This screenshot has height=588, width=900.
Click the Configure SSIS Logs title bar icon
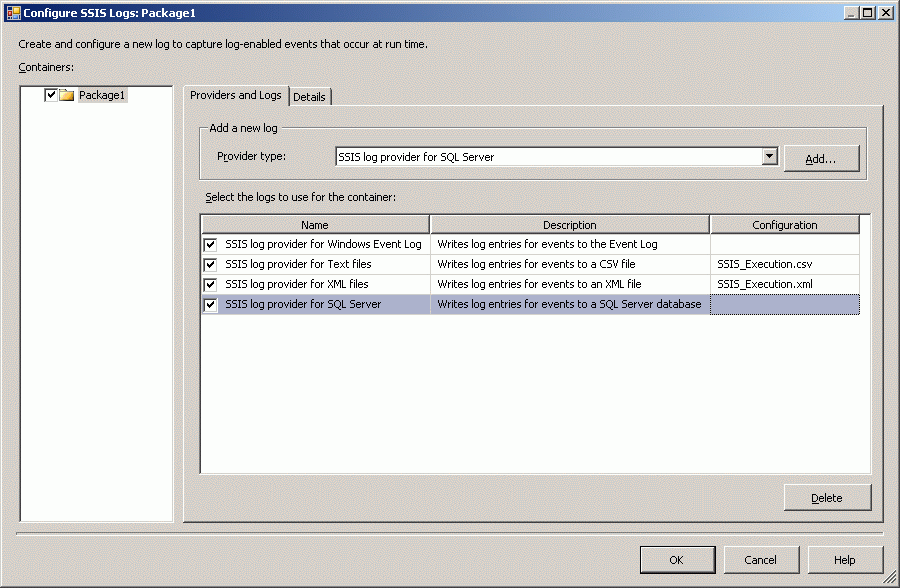pyautogui.click(x=13, y=13)
